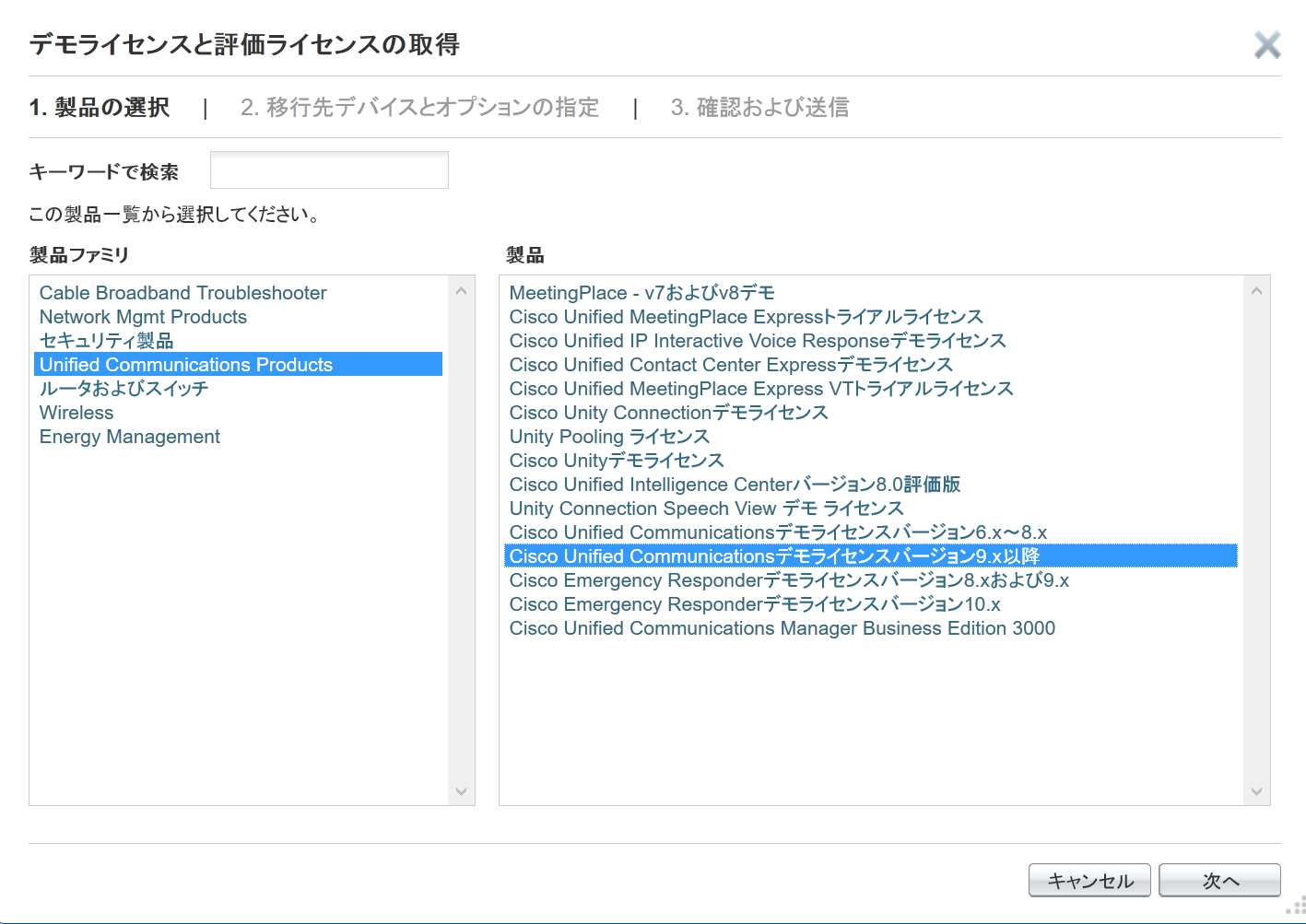Close the demo license dialog with X
The image size is (1306, 924).
pyautogui.click(x=1267, y=44)
